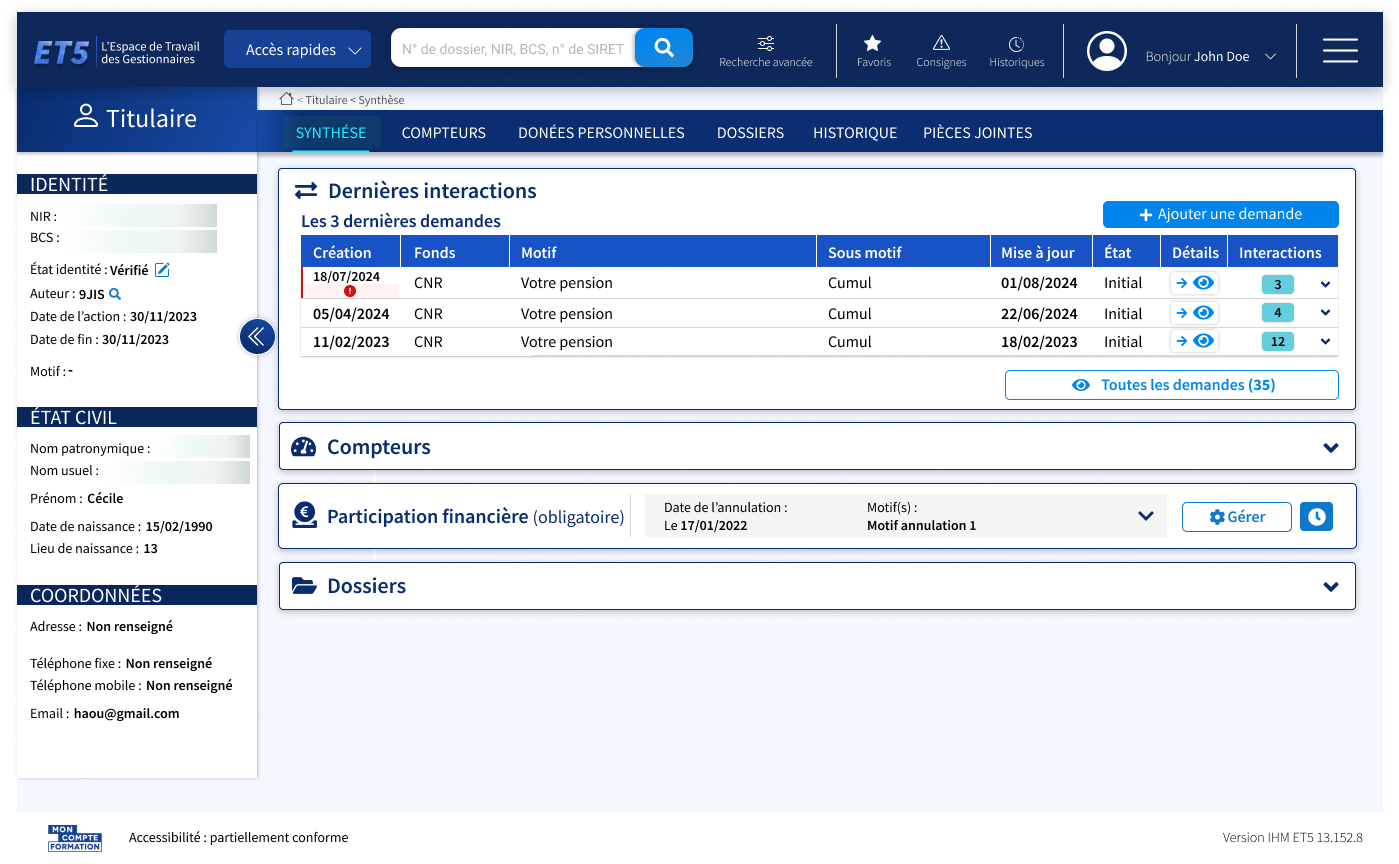Viewport: 1399px width, 864px height.
Task: Click Toutes les demandes (35) button
Action: coord(1171,385)
